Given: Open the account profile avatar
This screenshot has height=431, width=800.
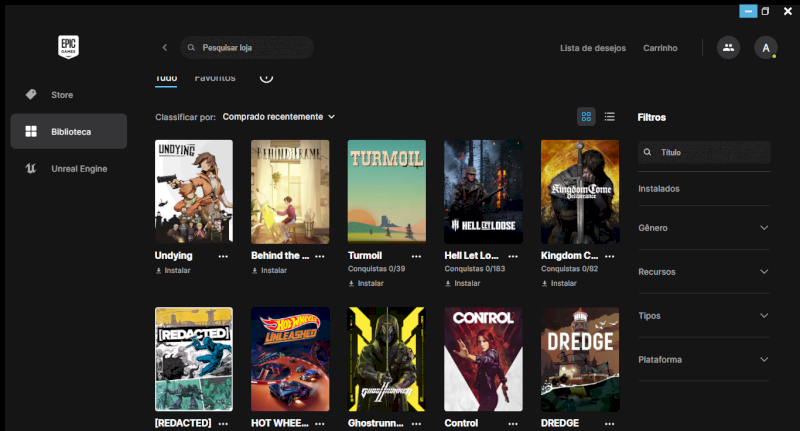Looking at the screenshot, I should [765, 48].
